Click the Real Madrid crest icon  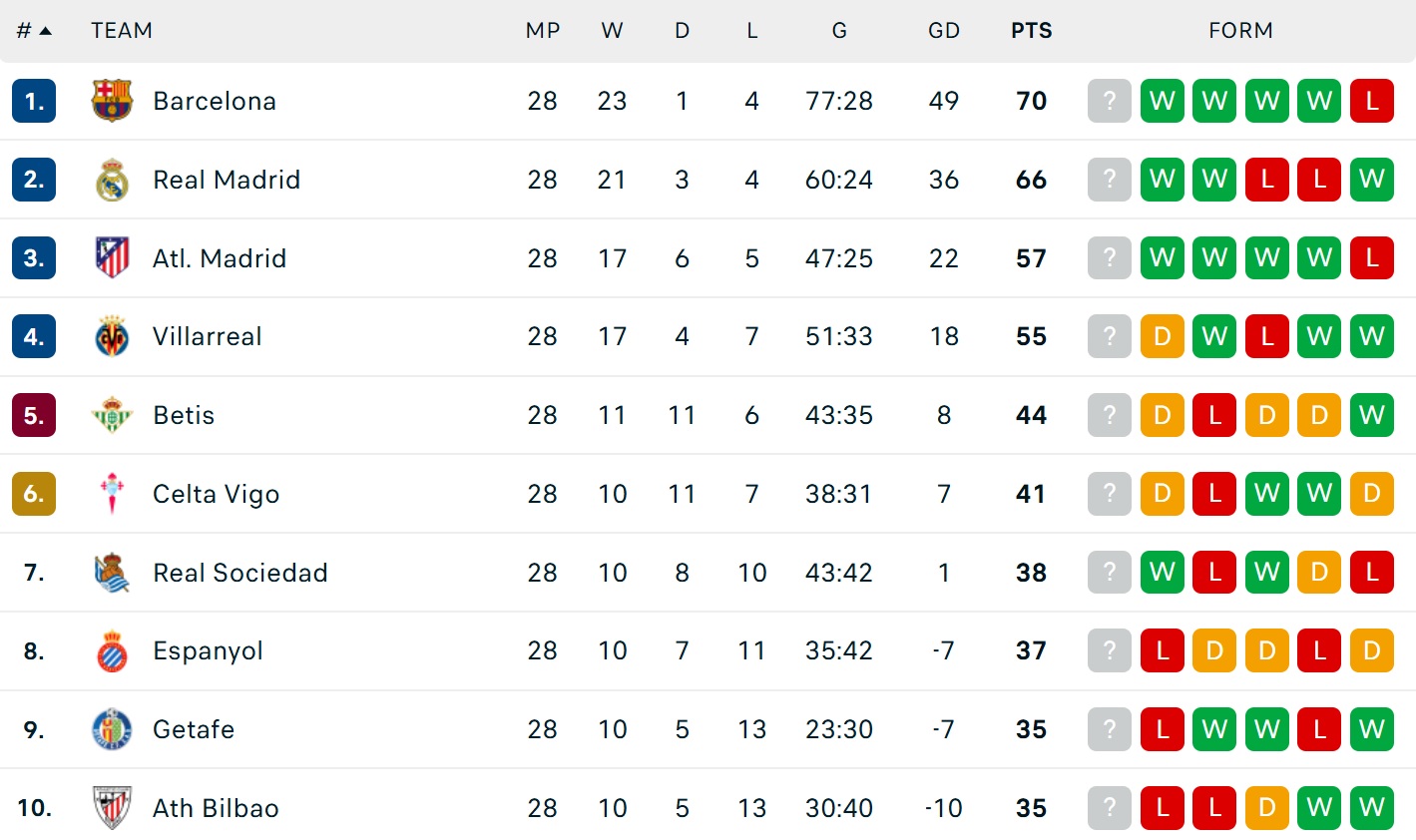112,180
